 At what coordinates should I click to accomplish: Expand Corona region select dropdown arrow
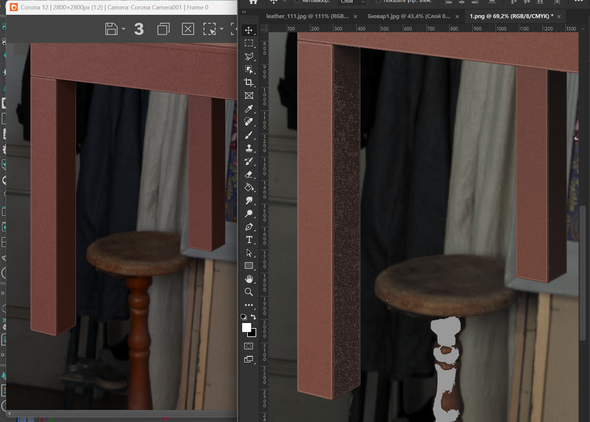[222, 29]
